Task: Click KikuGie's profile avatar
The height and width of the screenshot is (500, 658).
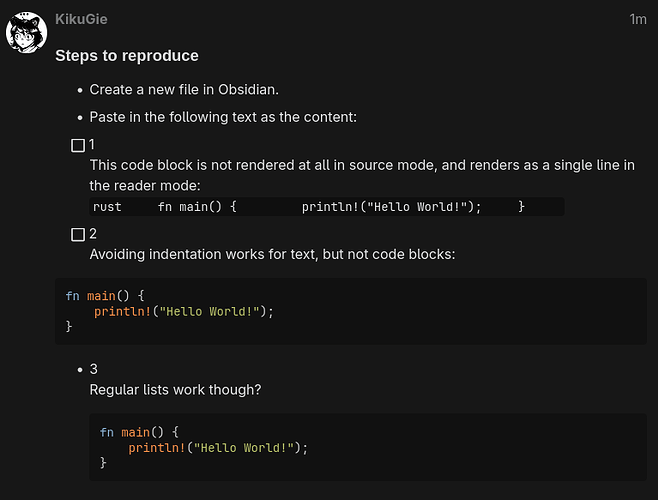Action: click(26, 34)
